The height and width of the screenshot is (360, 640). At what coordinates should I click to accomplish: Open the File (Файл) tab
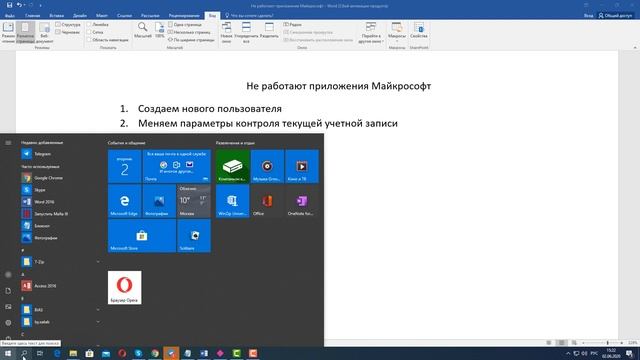10,16
